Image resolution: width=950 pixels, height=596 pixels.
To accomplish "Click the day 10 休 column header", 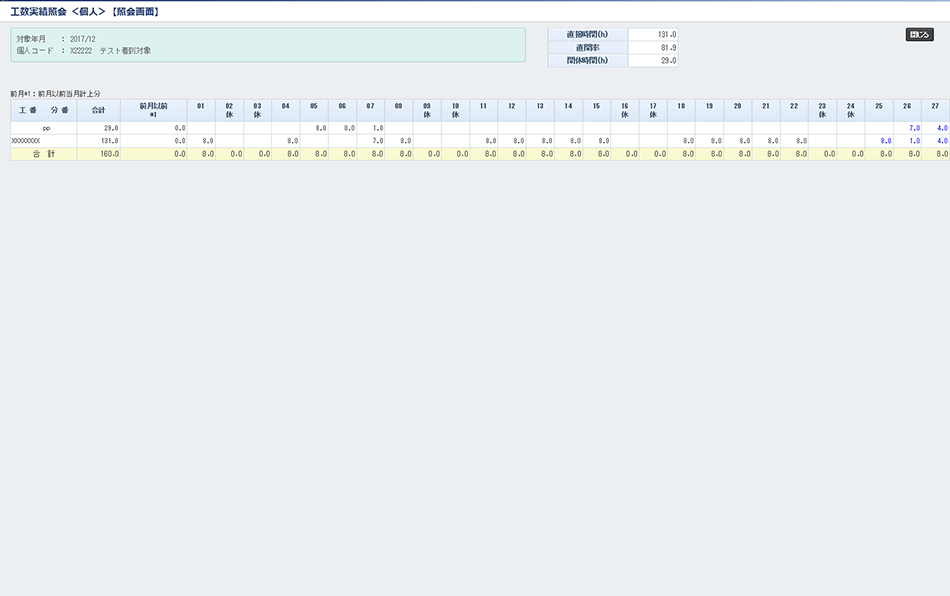I will pyautogui.click(x=456, y=110).
